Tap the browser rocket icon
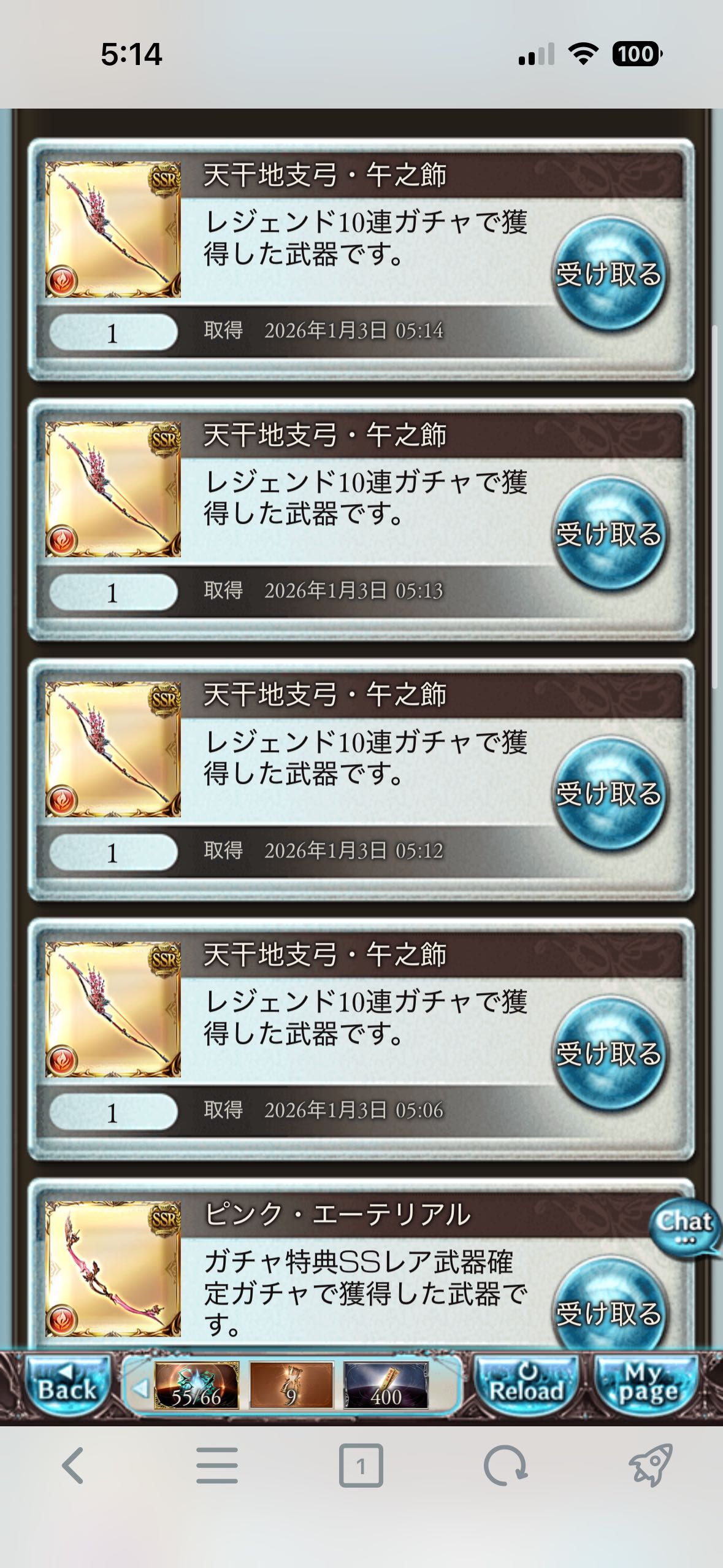This screenshot has height=1568, width=723. click(x=651, y=1465)
